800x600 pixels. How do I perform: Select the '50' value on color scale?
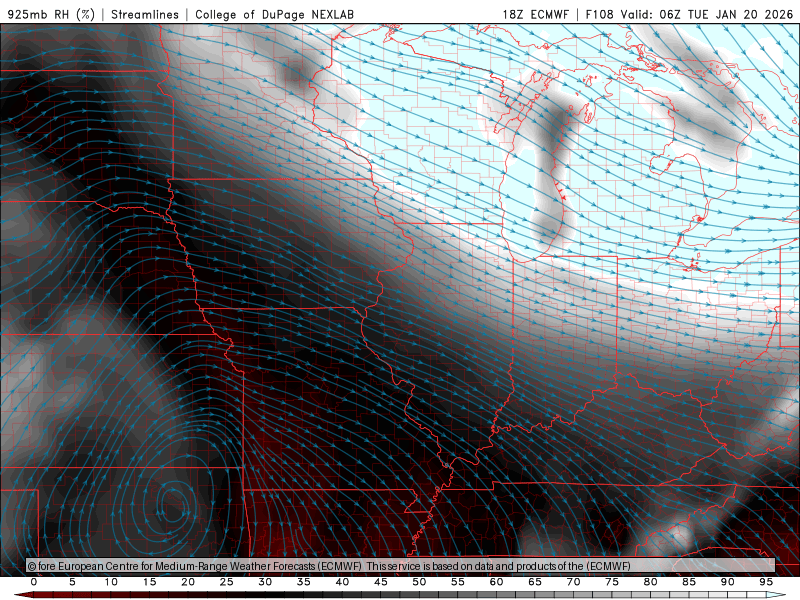[419, 582]
